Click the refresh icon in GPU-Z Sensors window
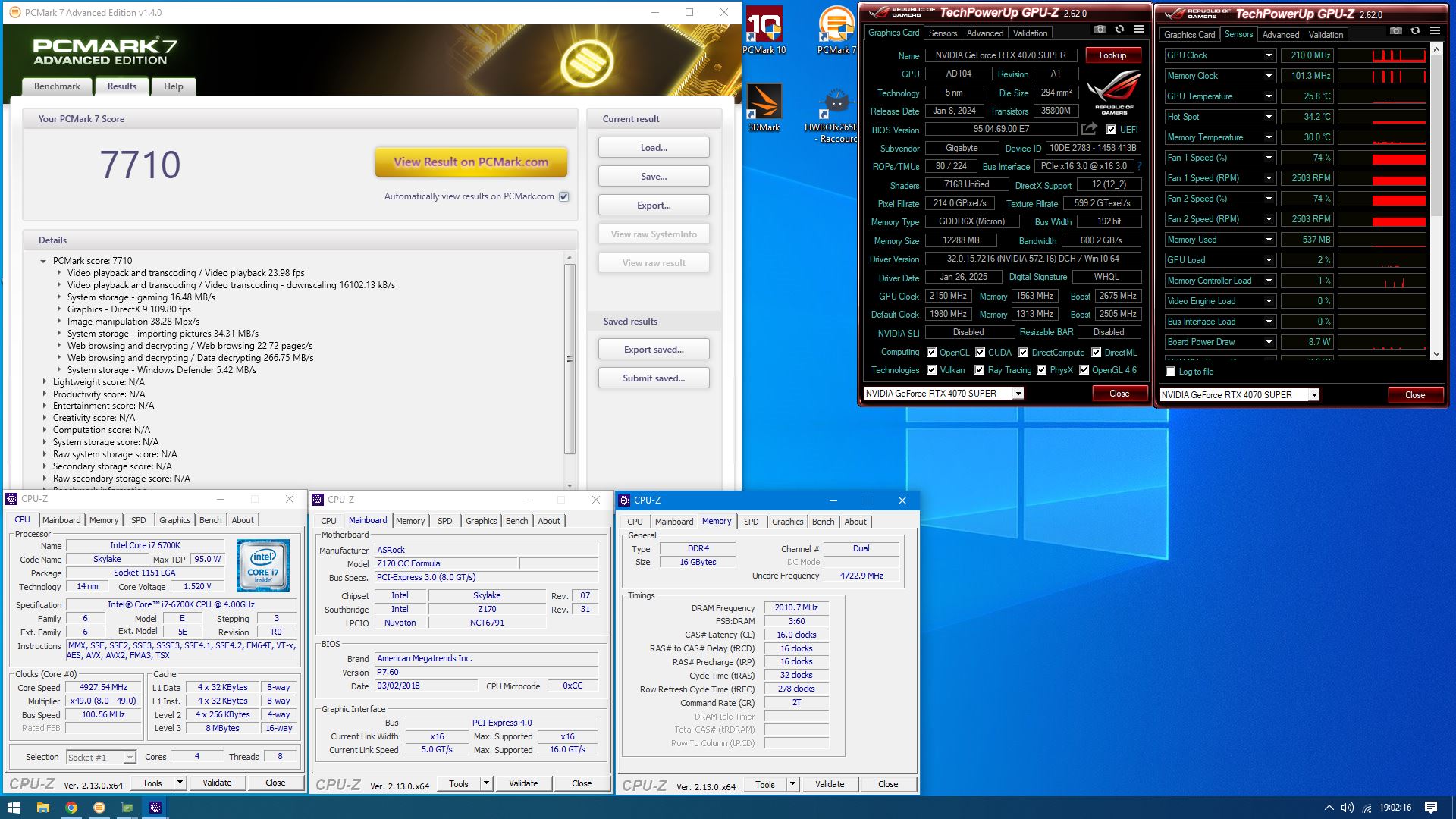 click(x=1415, y=31)
